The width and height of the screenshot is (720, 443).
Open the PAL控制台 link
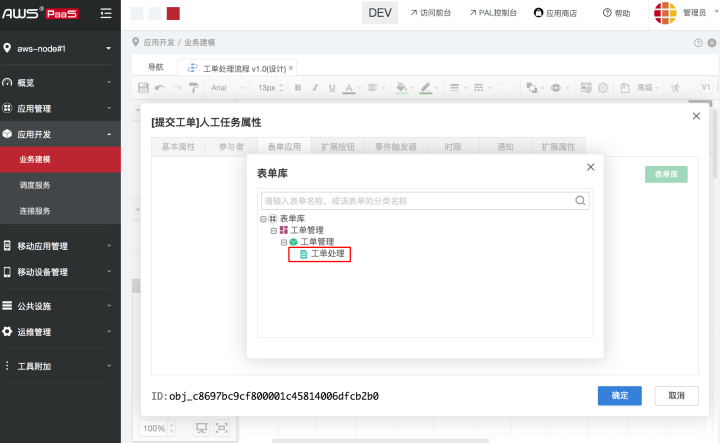coord(493,13)
